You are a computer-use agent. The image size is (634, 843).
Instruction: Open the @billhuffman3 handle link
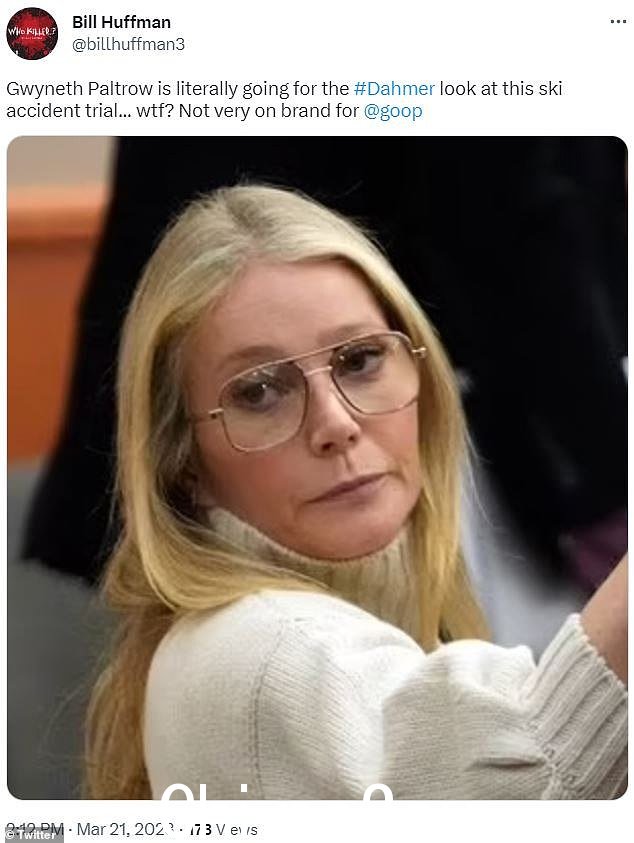(129, 44)
